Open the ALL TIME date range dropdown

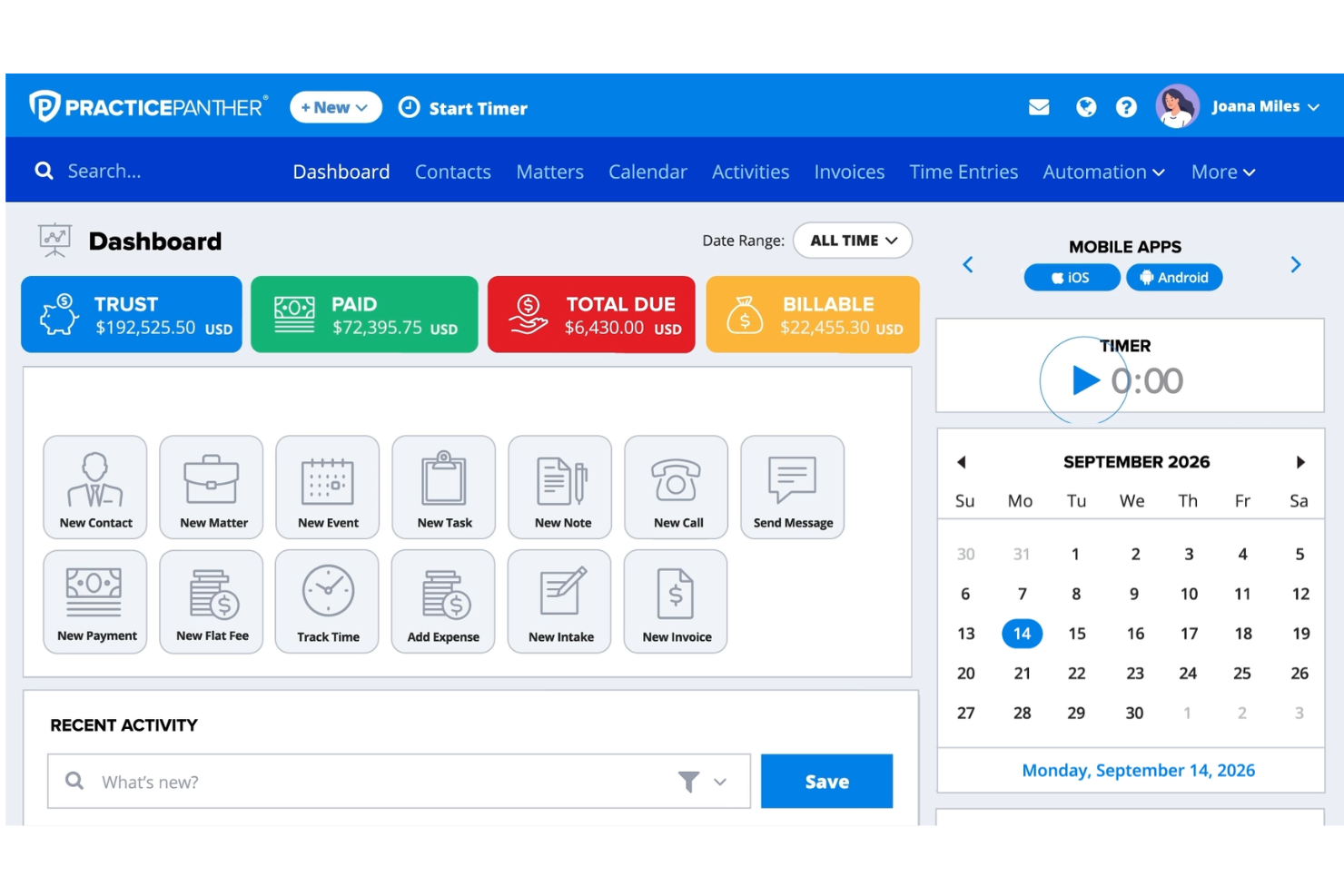pyautogui.click(x=852, y=240)
